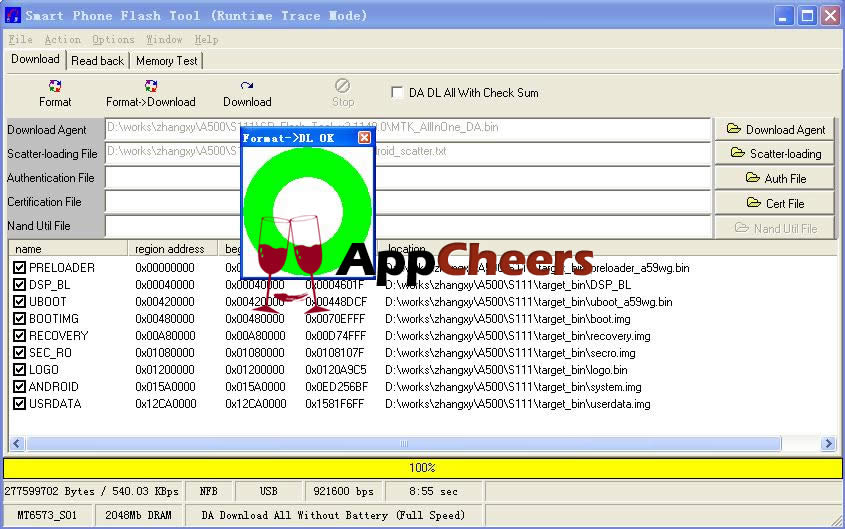
Task: Open the Window menu
Action: [x=164, y=39]
